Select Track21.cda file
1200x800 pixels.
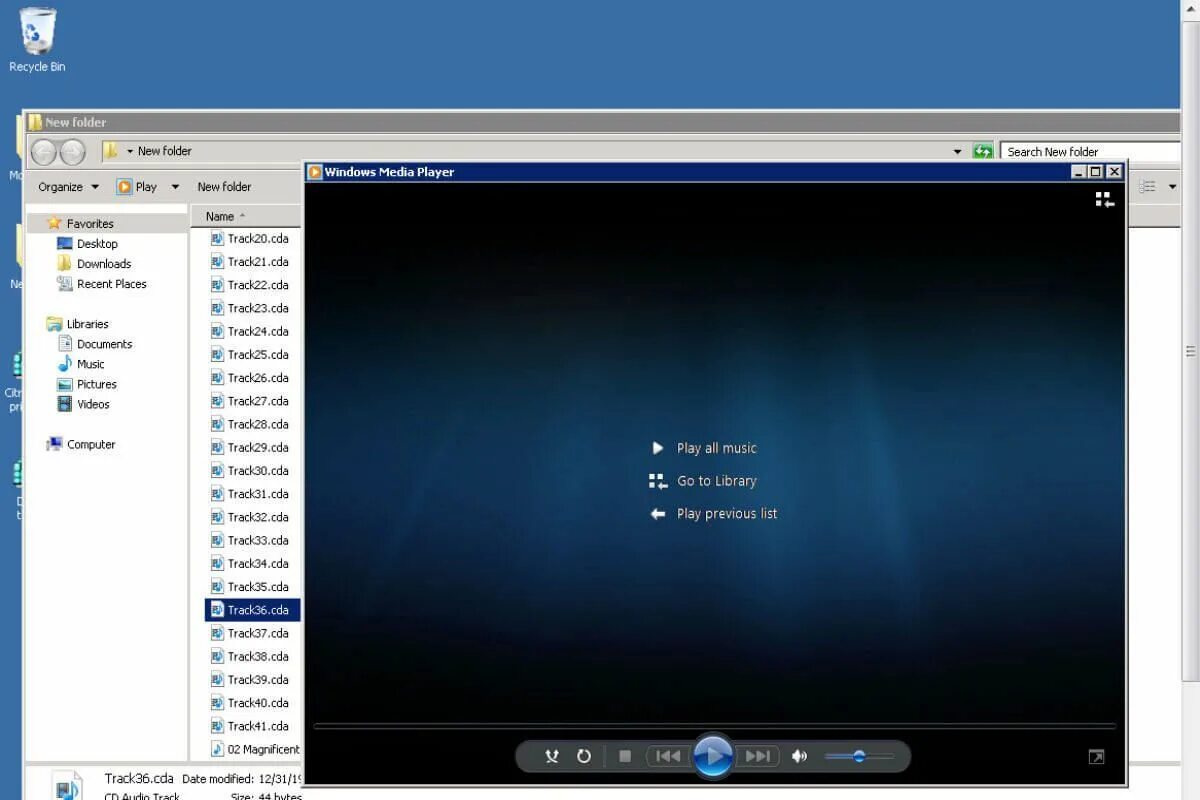[x=250, y=261]
